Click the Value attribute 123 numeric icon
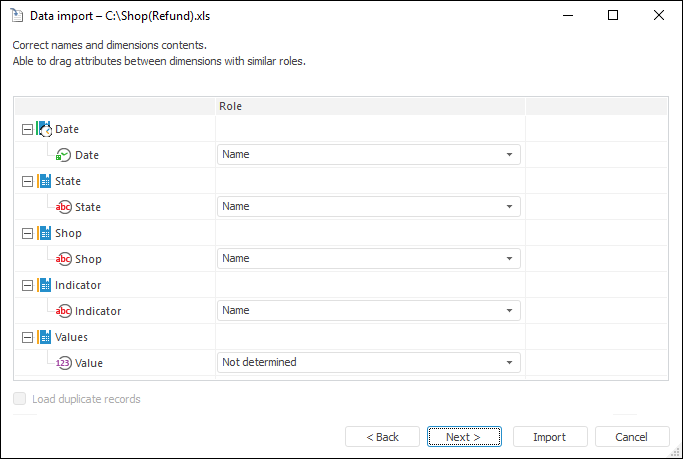This screenshot has width=683, height=459. 63,363
